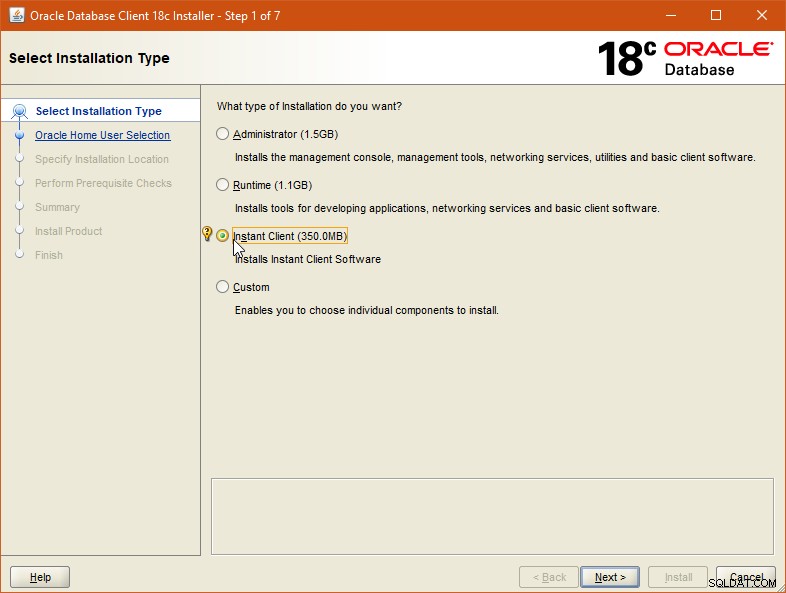786x593 pixels.
Task: Click the 'Select Installation Type' page heading
Action: [89, 58]
